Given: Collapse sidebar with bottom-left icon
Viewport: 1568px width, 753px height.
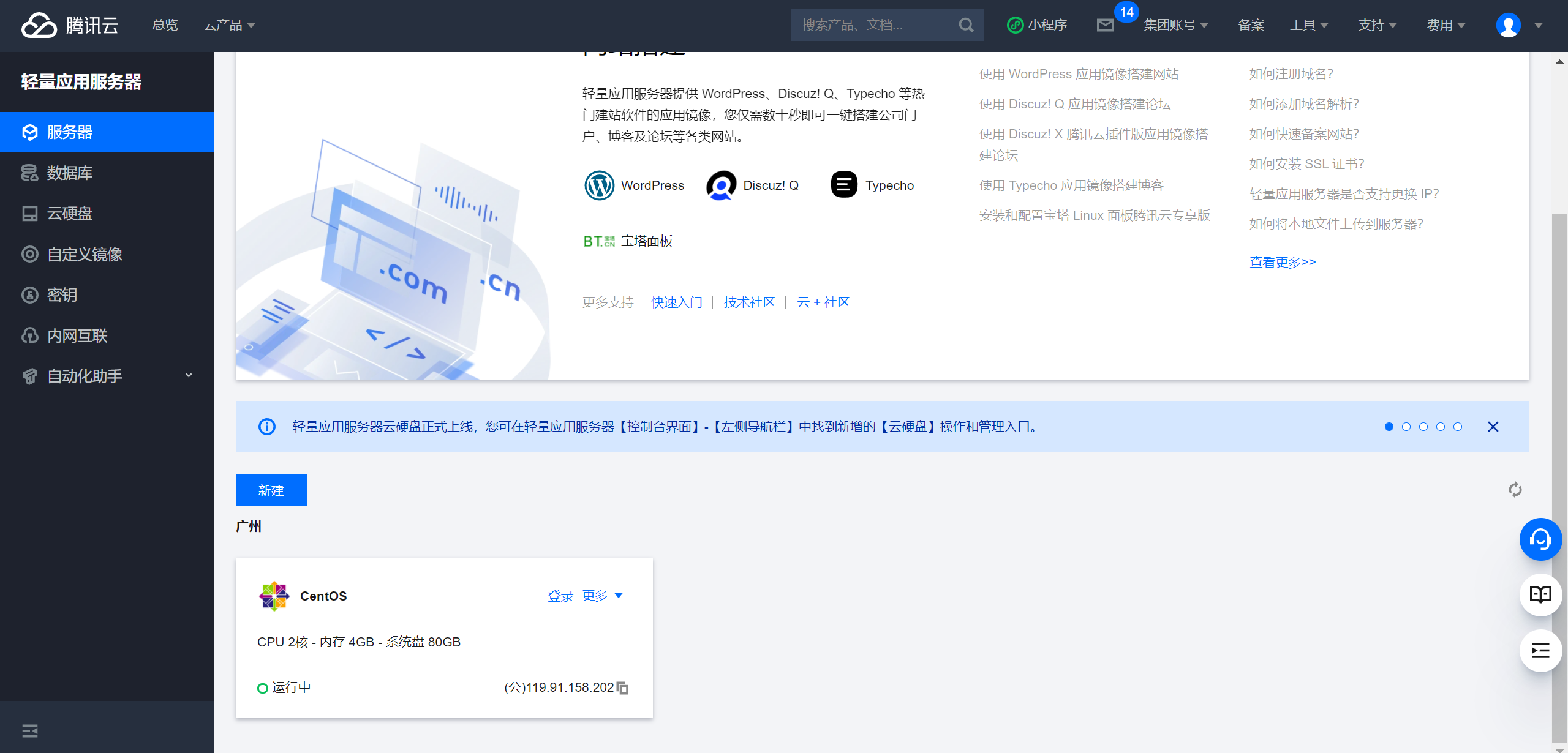Looking at the screenshot, I should (x=30, y=730).
